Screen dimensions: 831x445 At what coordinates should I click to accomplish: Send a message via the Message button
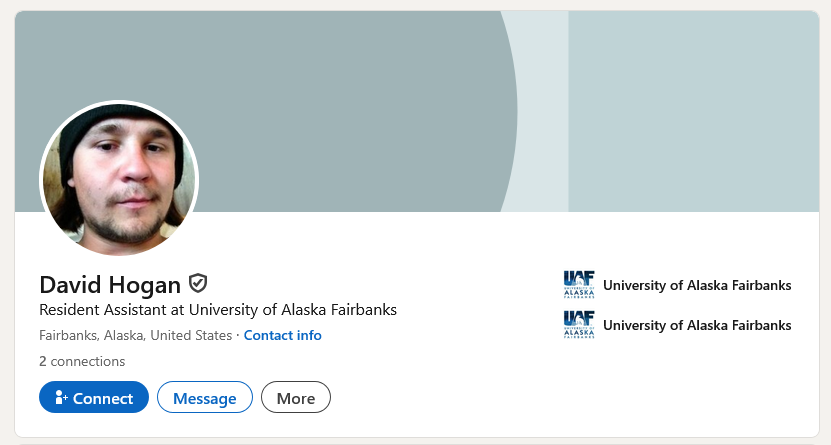pos(205,397)
